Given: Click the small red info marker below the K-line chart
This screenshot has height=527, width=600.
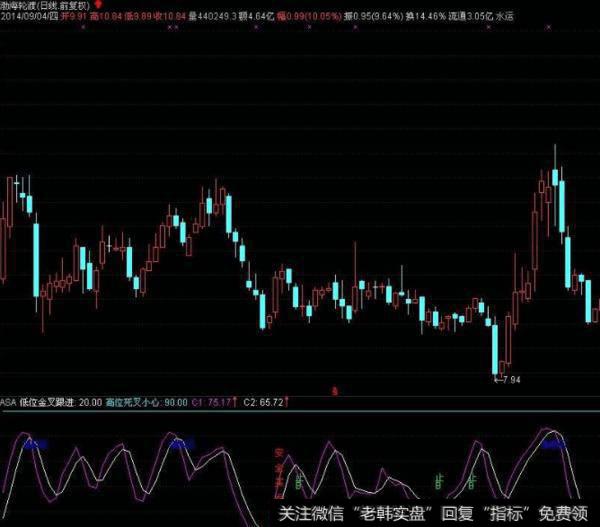Looking at the screenshot, I should point(335,391).
